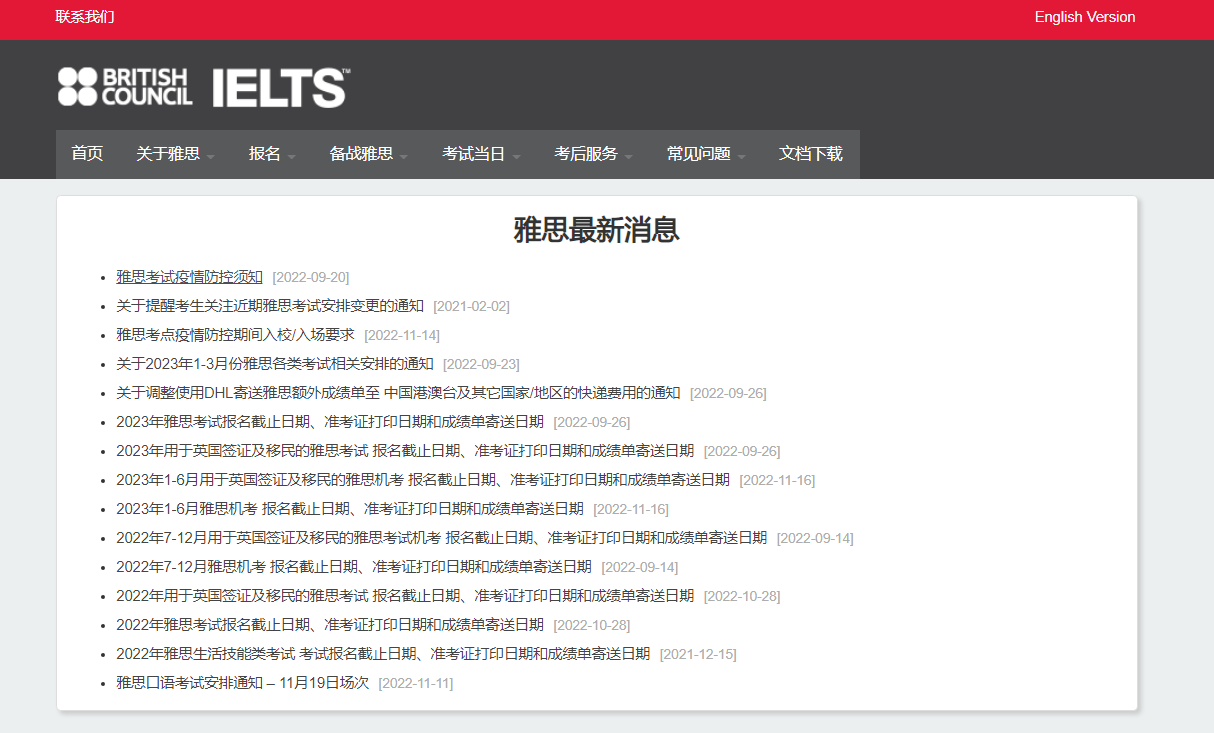Click the date [2022-11-14]

pos(402,335)
